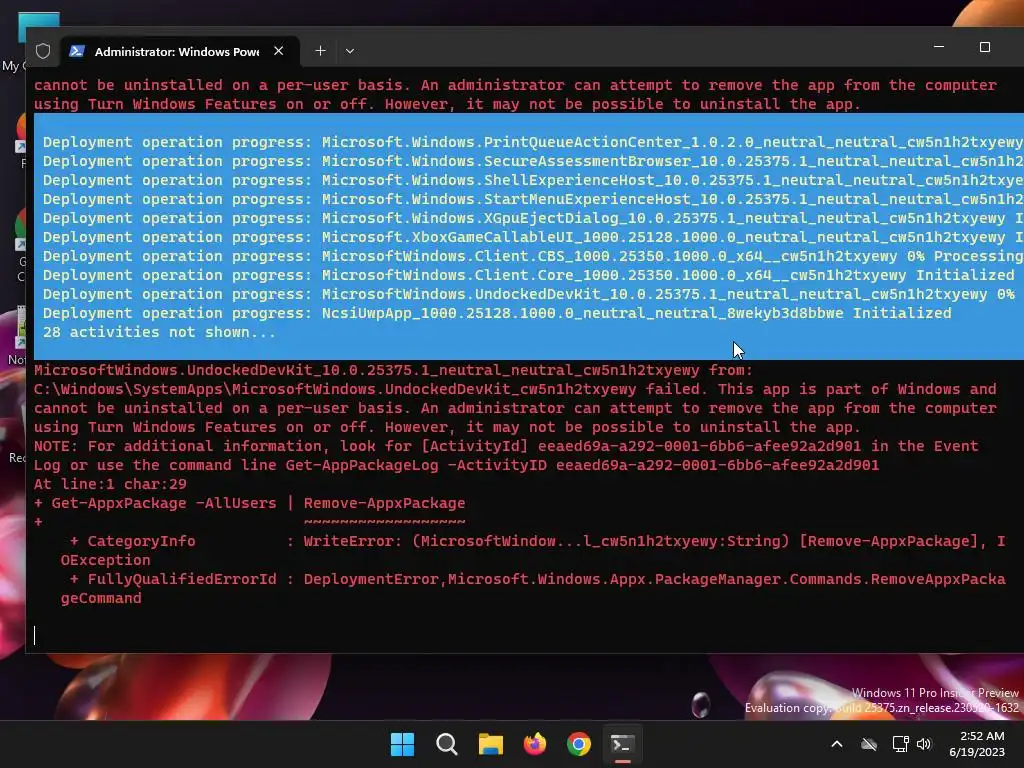This screenshot has height=768, width=1024.
Task: Close the Administrator PowerShell tab
Action: (x=279, y=51)
